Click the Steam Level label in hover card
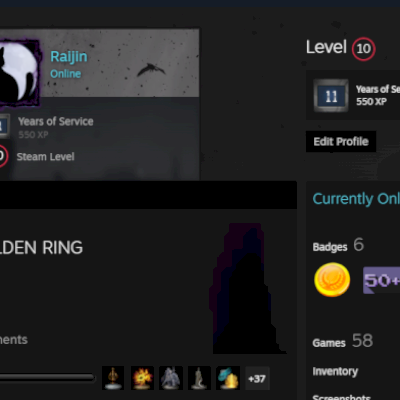Screen dimensions: 400x400 point(45,157)
